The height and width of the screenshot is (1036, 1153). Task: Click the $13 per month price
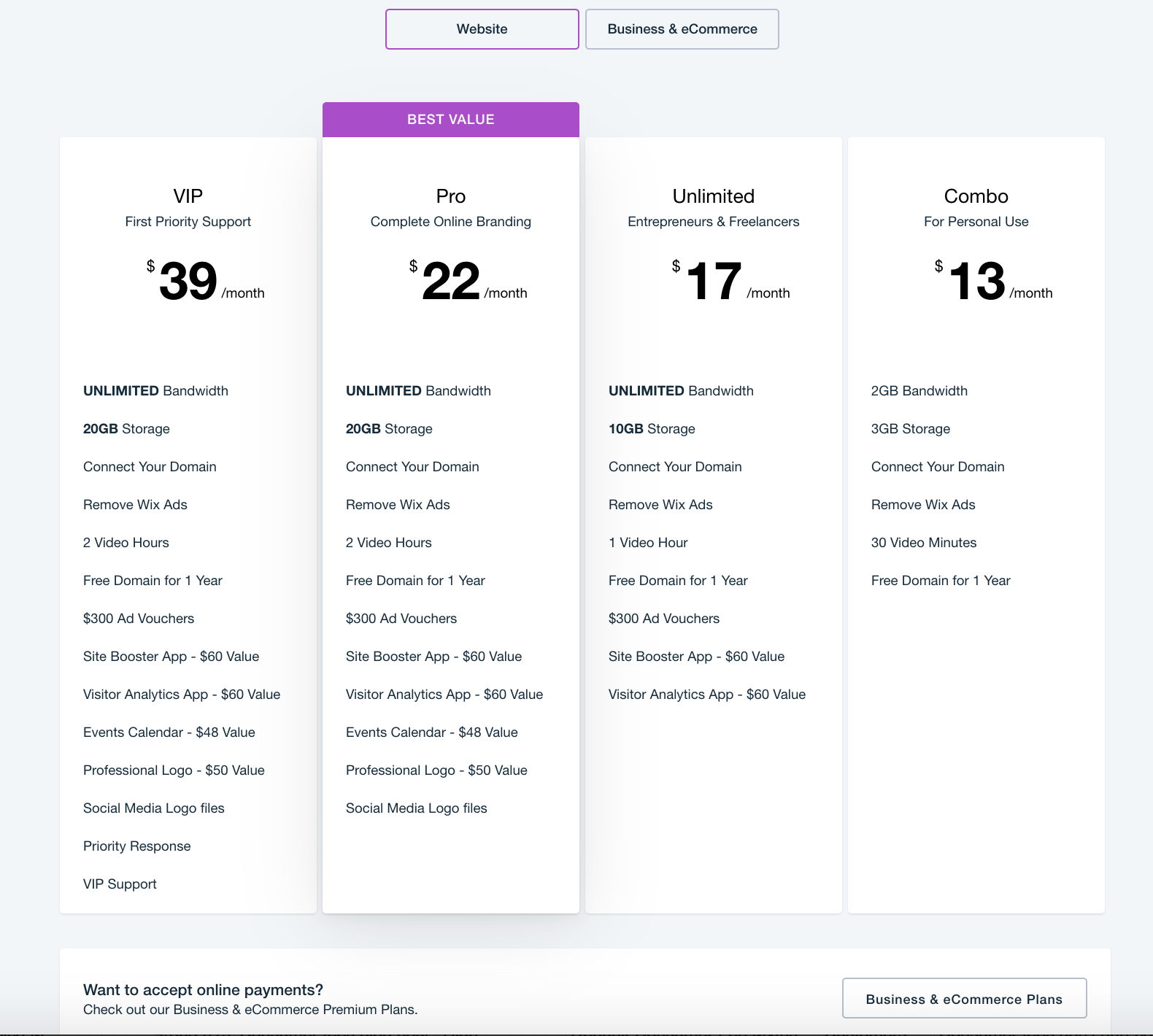993,281
